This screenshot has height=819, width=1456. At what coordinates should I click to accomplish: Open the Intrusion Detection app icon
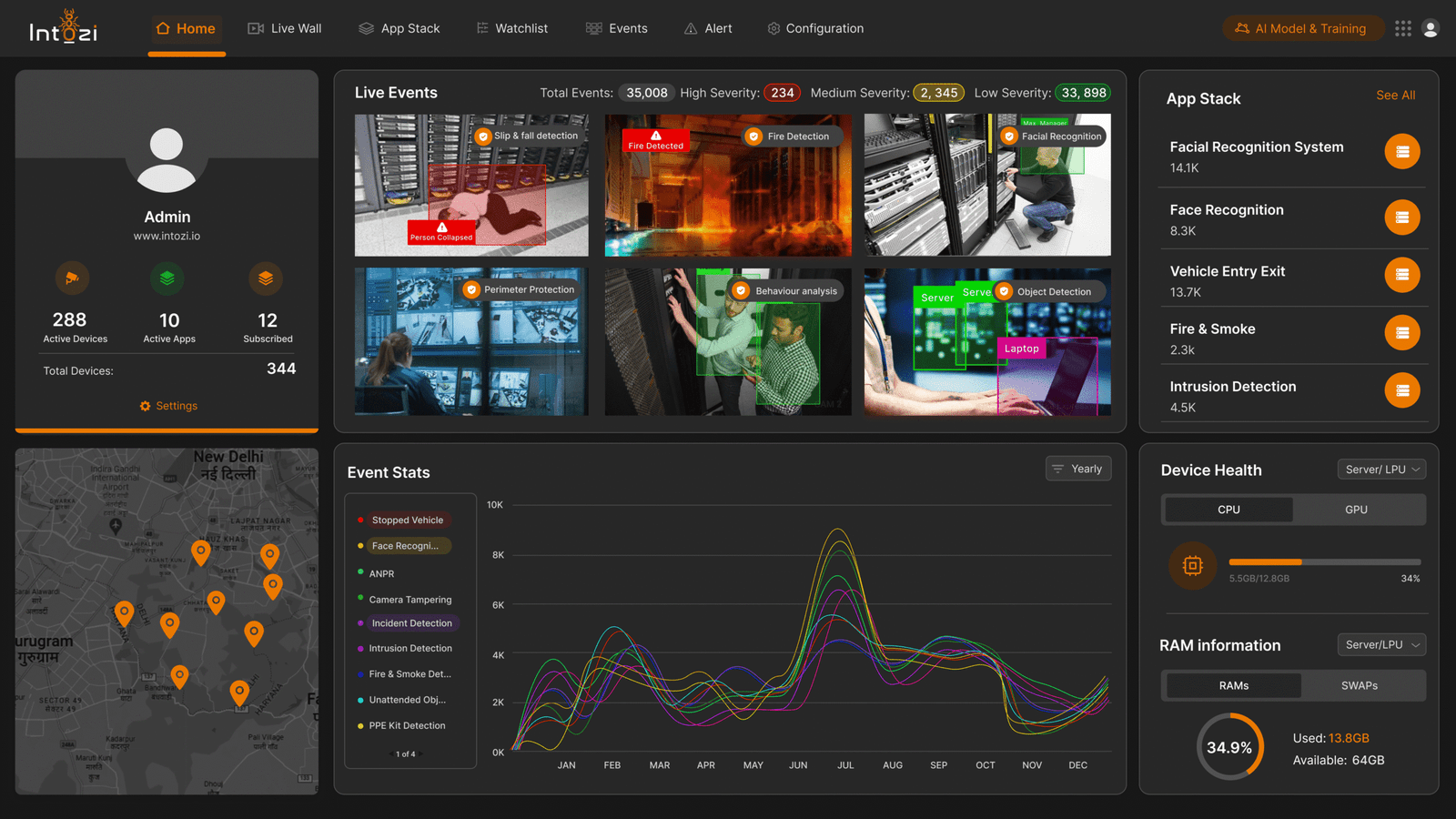pos(1402,389)
